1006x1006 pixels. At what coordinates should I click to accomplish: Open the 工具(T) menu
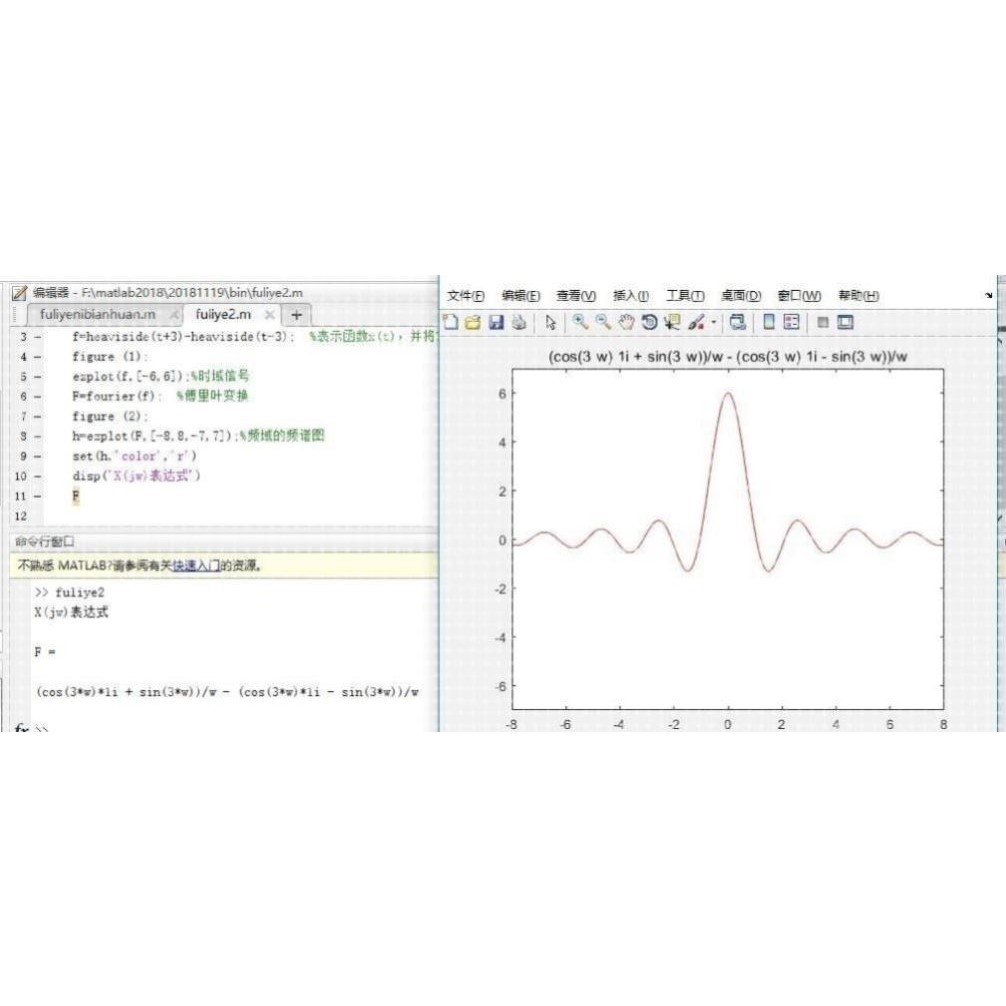[685, 296]
